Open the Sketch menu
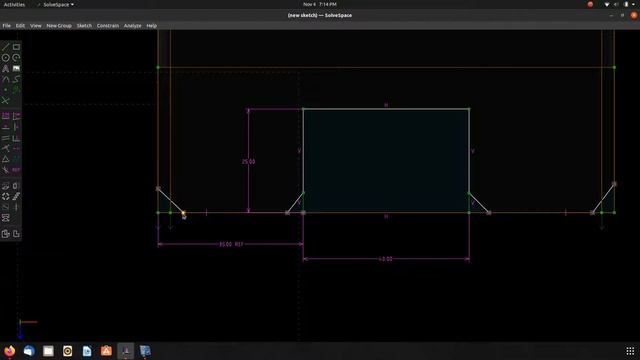 (84, 26)
